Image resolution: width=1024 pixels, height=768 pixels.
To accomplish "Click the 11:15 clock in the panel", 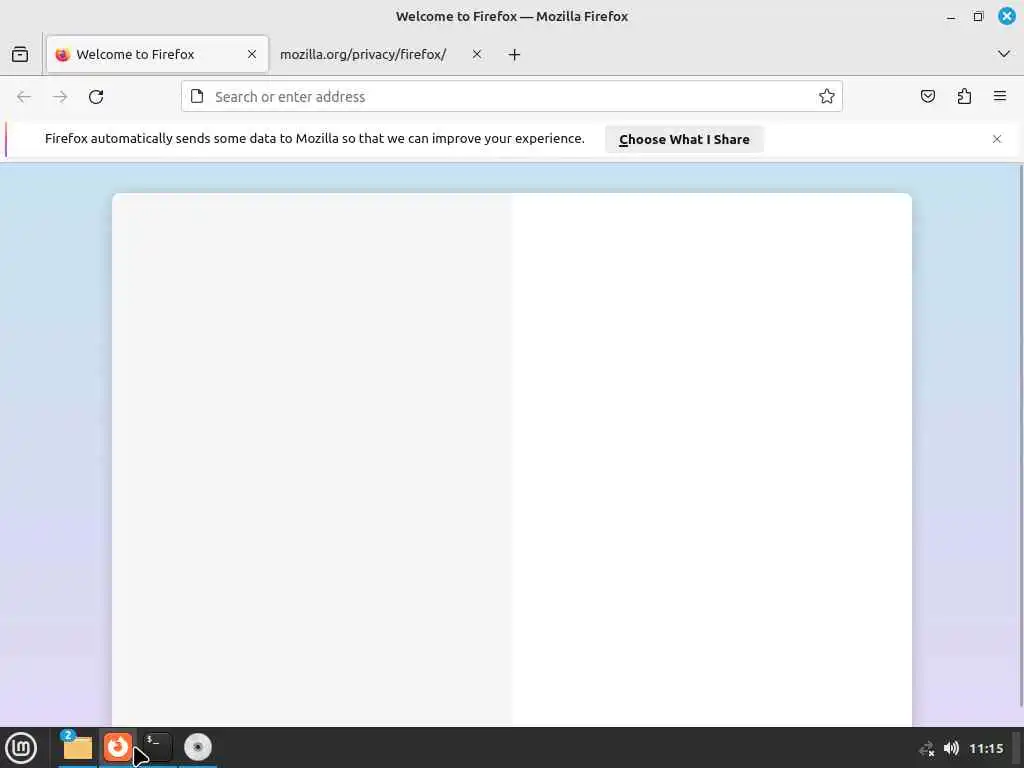I will pyautogui.click(x=986, y=748).
